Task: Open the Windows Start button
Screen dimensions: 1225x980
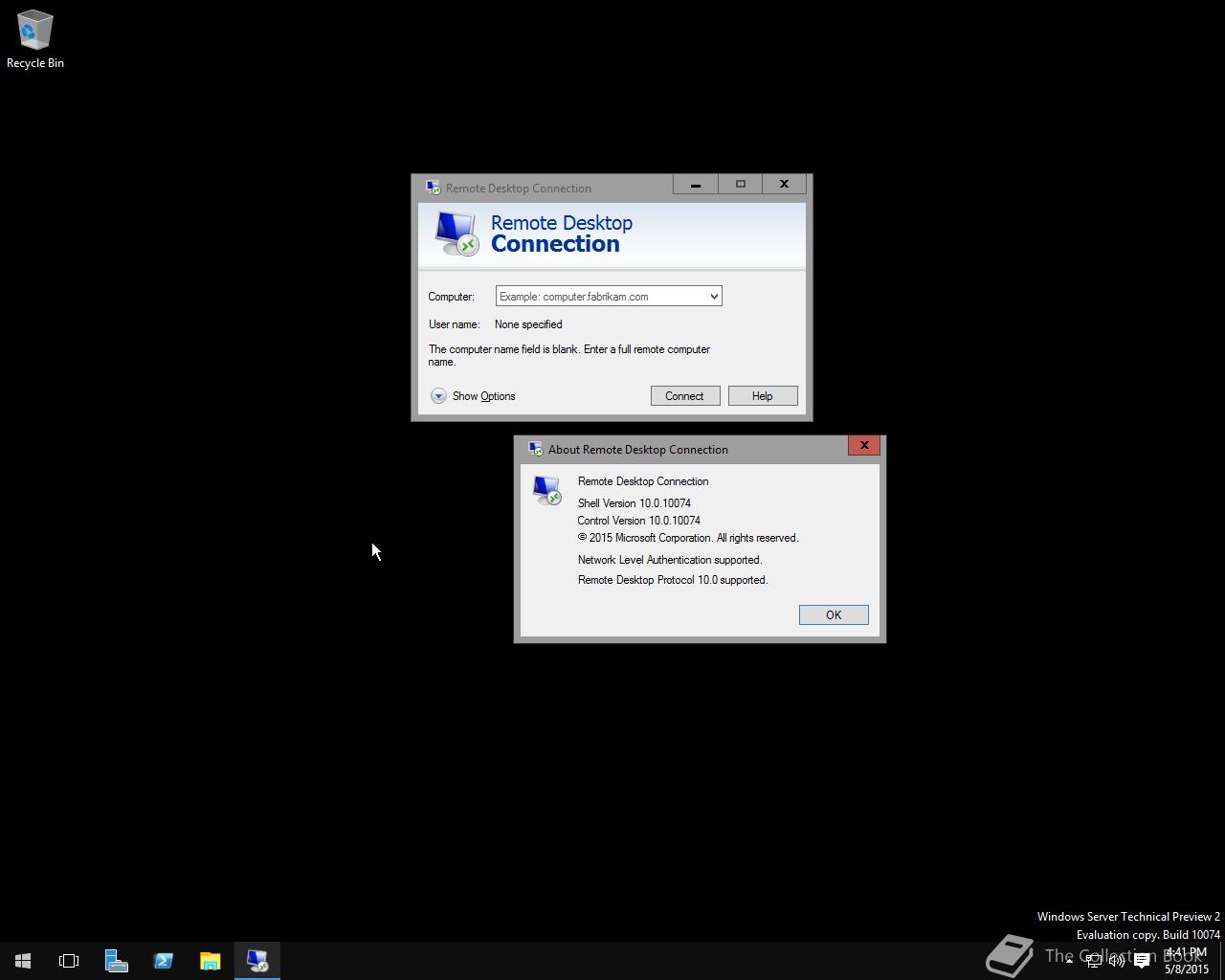Action: pos(23,960)
